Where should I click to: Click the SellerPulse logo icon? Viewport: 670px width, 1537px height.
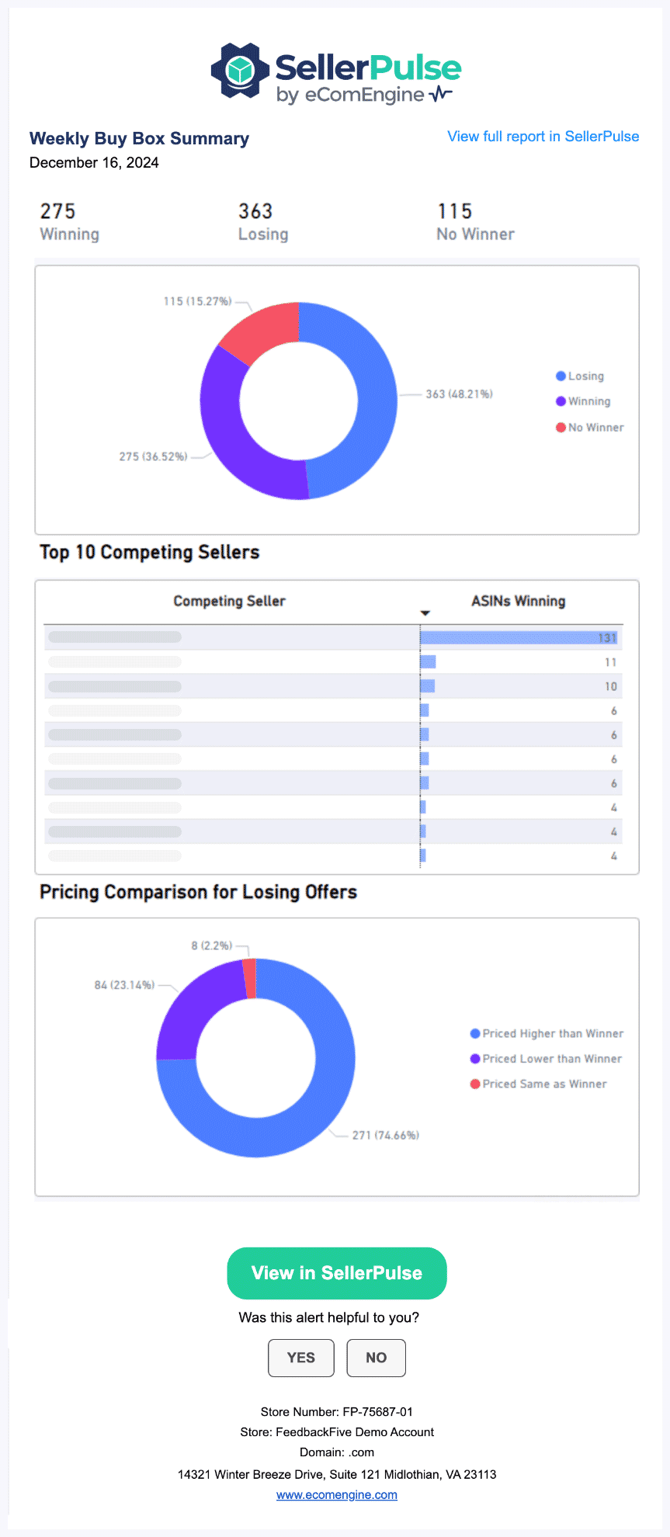click(238, 71)
